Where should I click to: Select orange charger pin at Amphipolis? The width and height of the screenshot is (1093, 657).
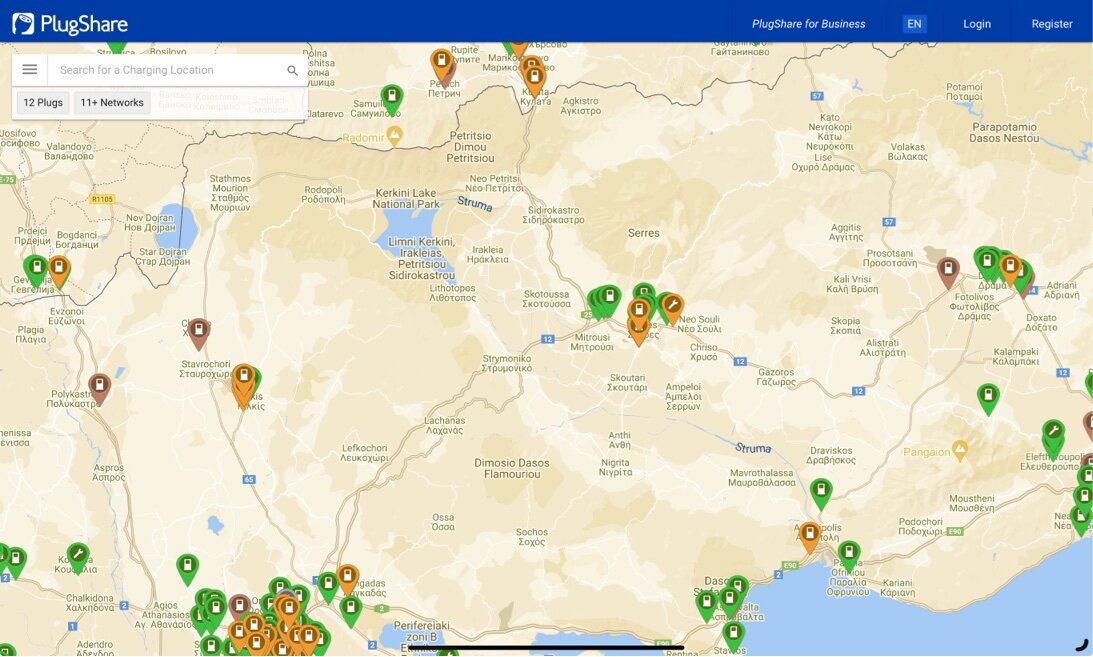[809, 536]
